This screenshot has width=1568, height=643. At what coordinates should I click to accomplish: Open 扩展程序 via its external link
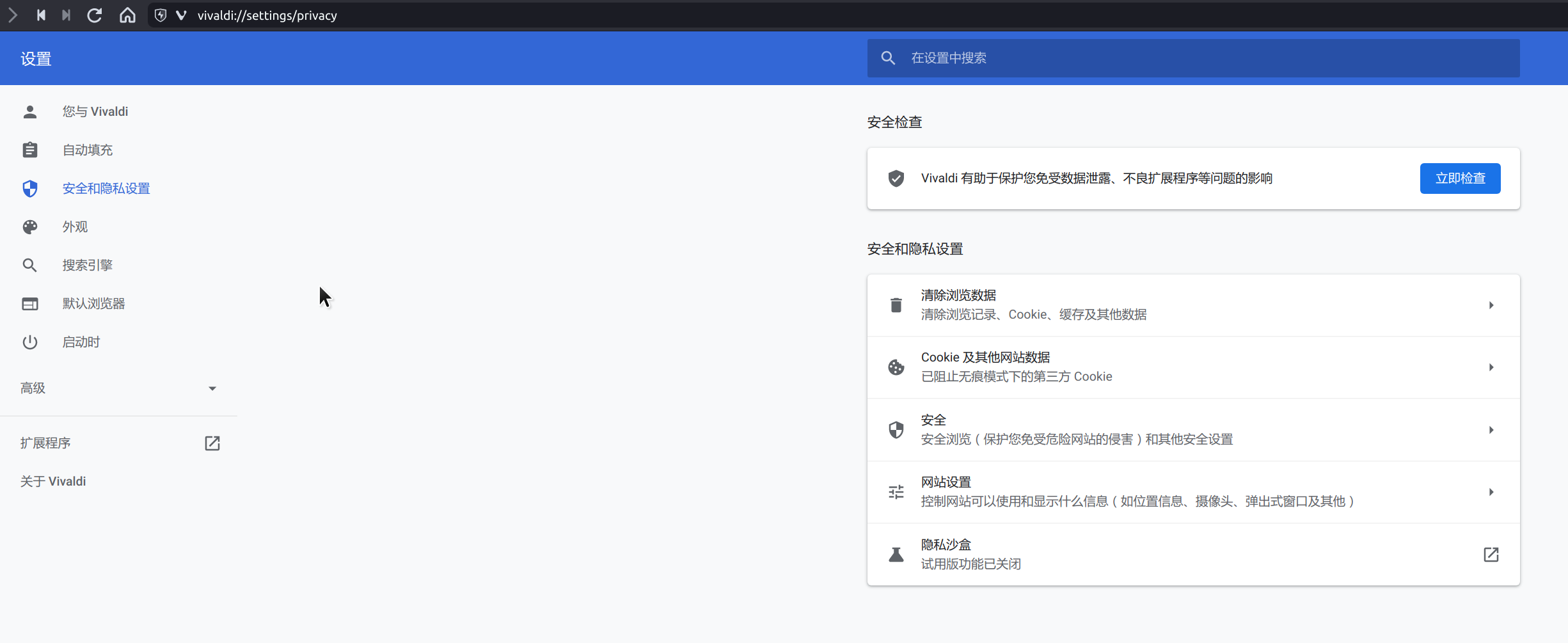pos(212,443)
